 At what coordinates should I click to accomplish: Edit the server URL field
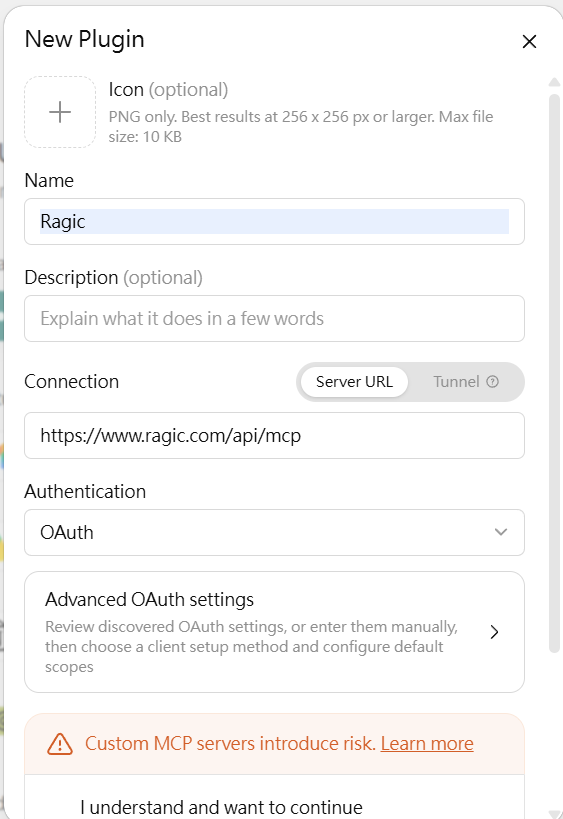274,436
